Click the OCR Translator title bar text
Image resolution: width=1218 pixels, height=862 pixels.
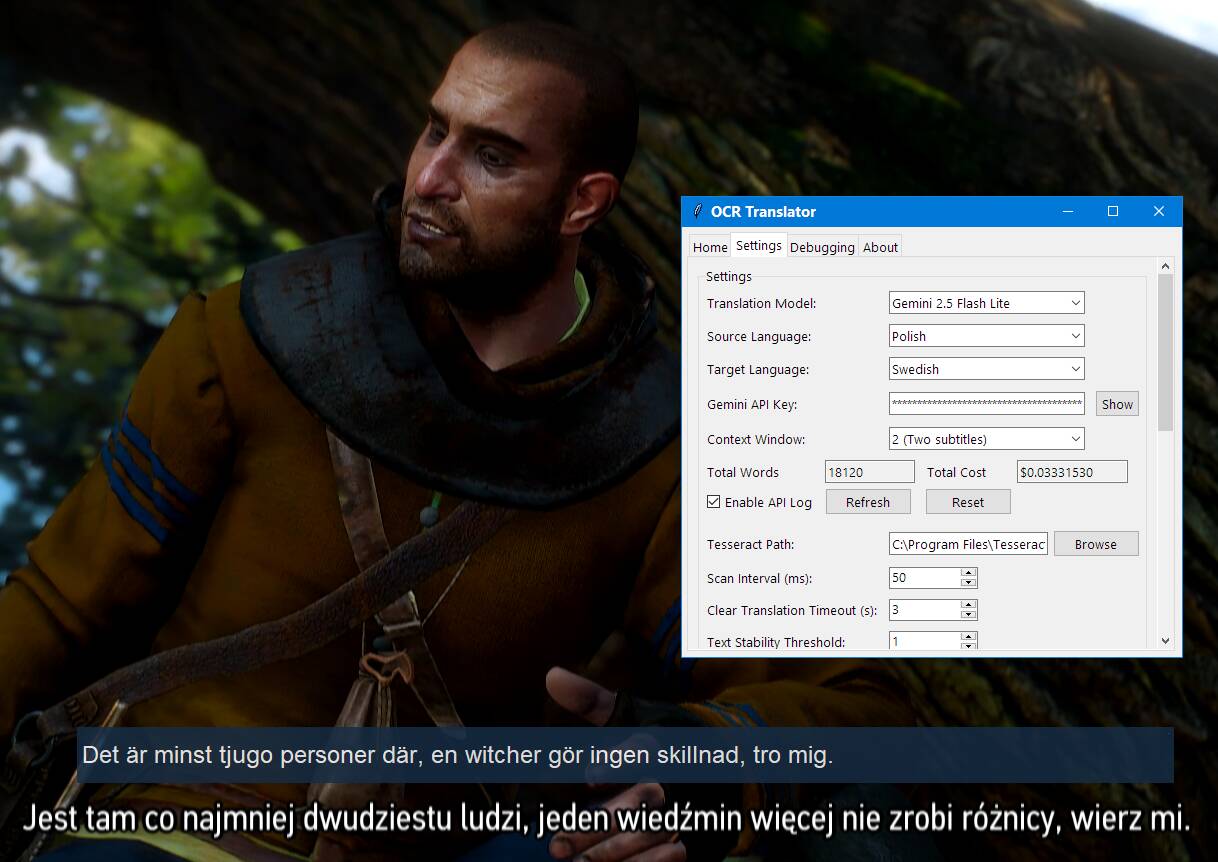763,211
